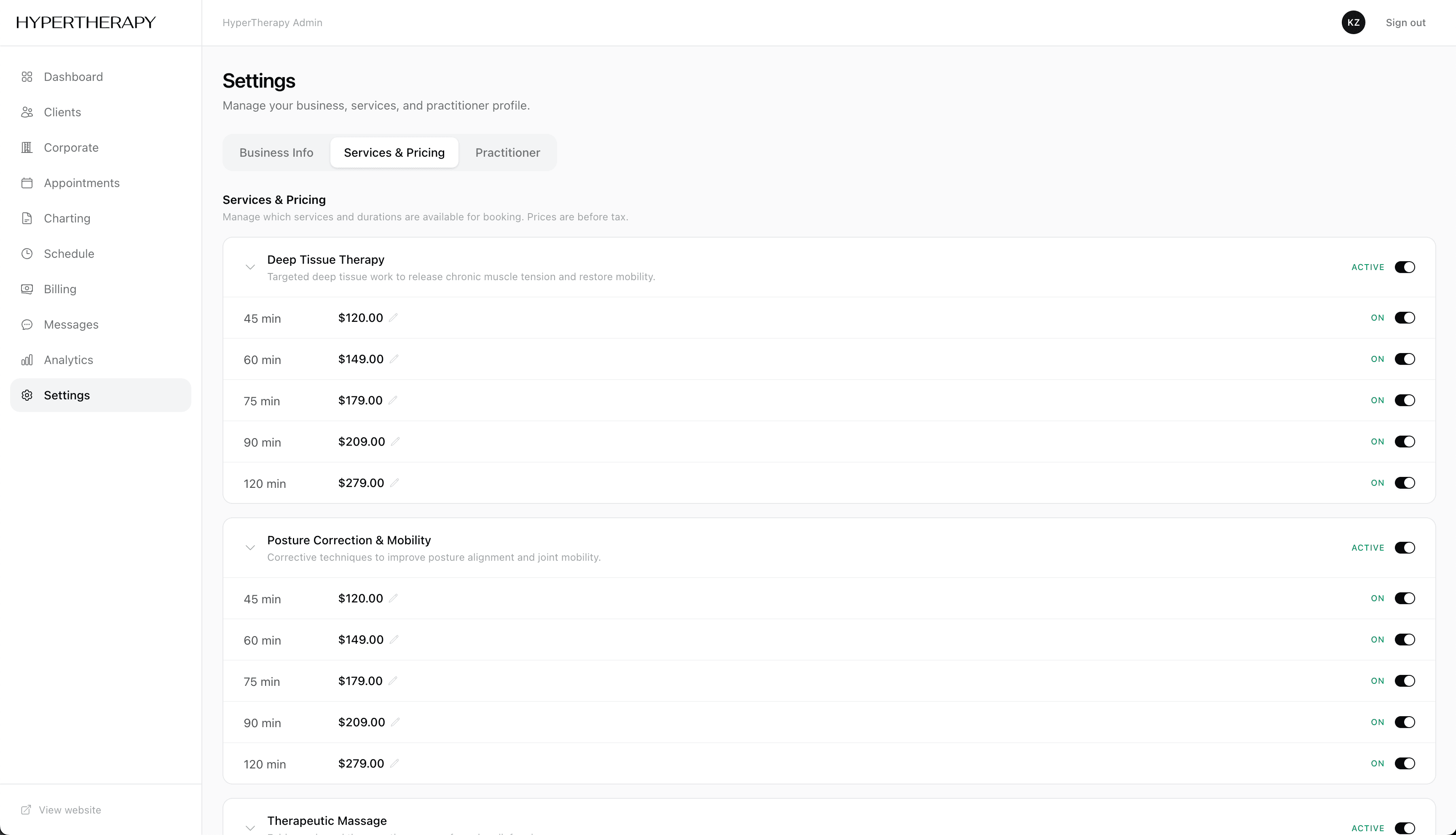This screenshot has width=1456, height=835.
Task: Click the Analytics bar chart icon
Action: (x=27, y=360)
